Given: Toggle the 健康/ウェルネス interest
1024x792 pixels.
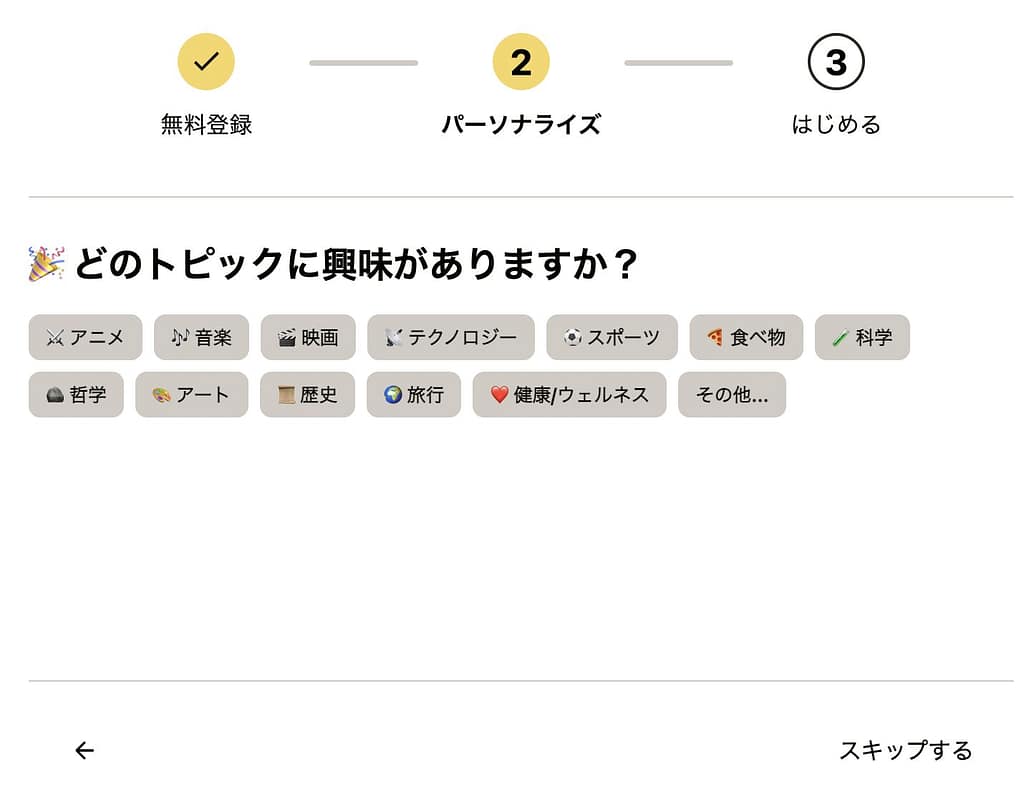Looking at the screenshot, I should 568,394.
